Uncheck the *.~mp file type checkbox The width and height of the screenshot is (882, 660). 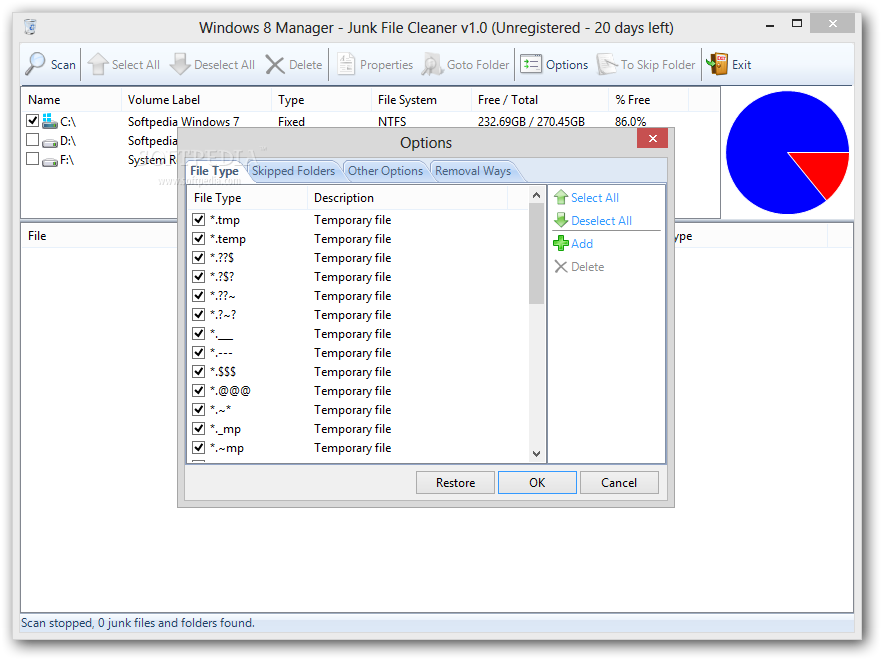(x=199, y=448)
